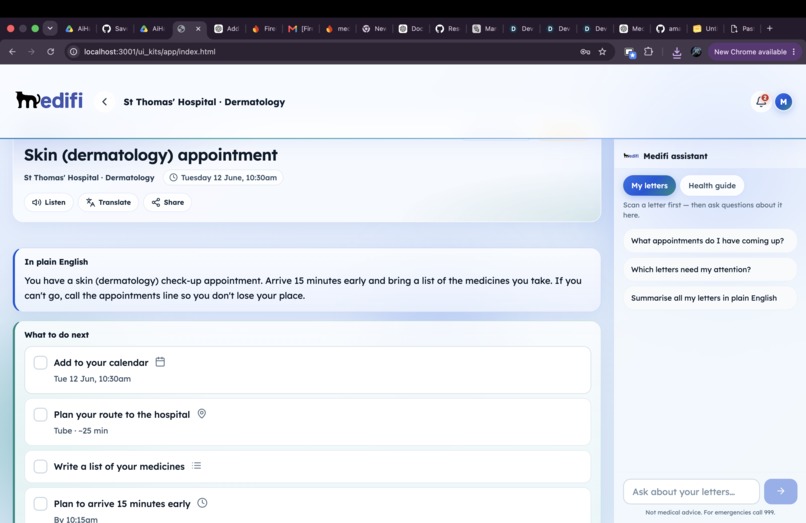Click the New Chrome available button
This screenshot has width=806, height=523.
click(754, 52)
